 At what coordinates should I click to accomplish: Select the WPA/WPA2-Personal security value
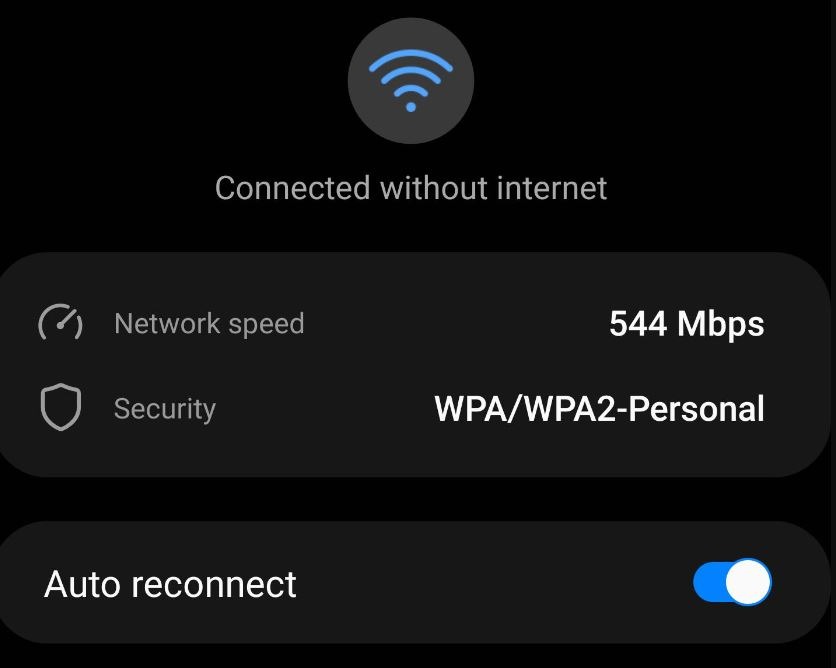(x=599, y=409)
